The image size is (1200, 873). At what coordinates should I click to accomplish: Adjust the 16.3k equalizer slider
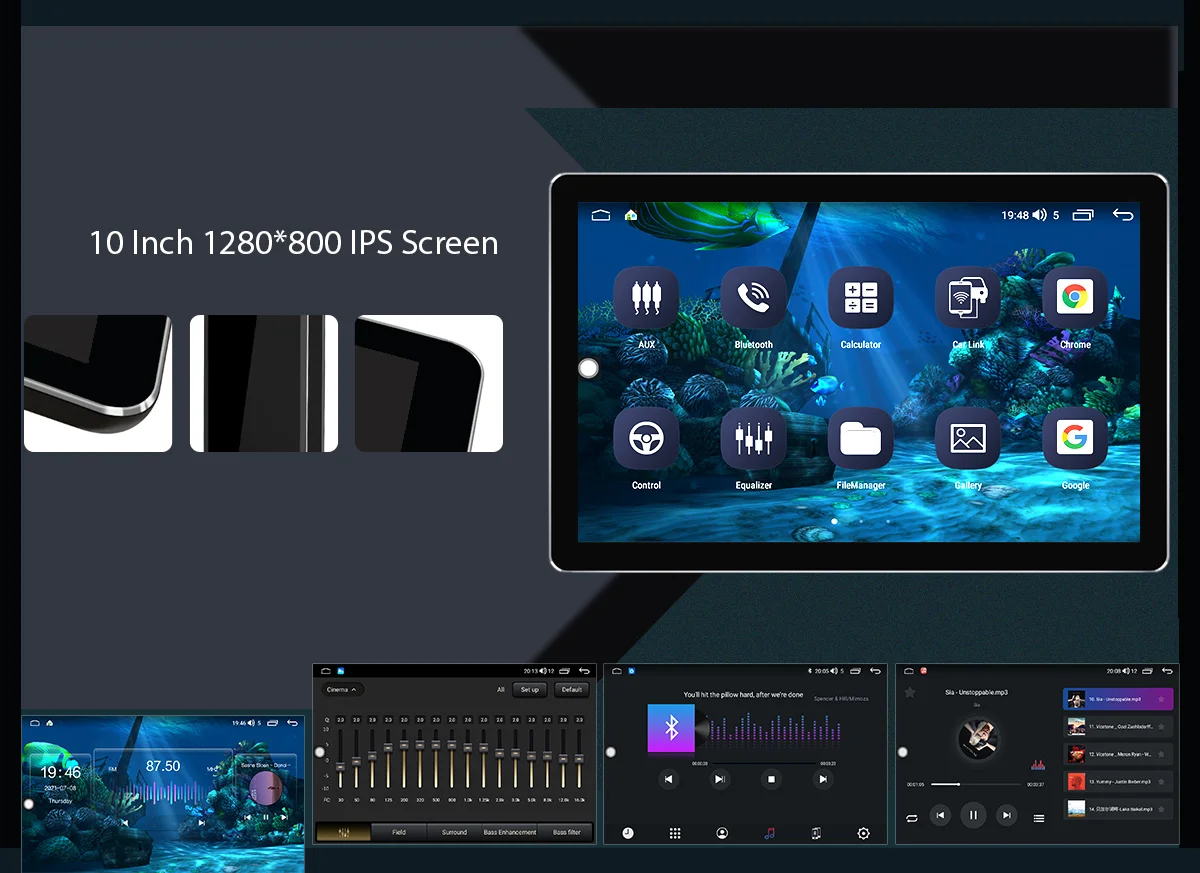[x=579, y=758]
